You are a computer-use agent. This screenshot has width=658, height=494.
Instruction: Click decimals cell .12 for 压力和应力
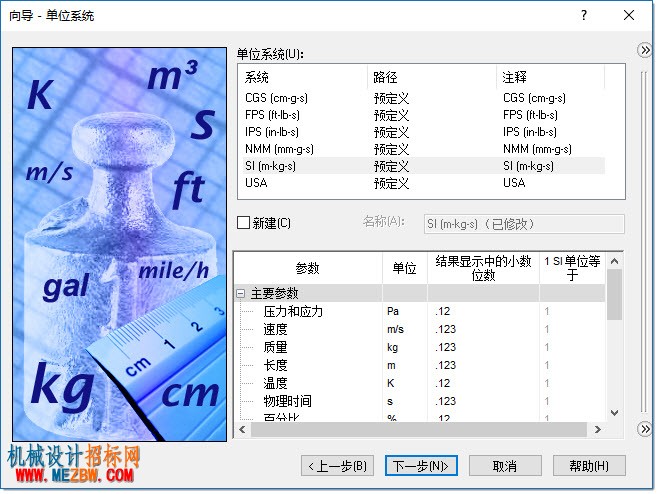pyautogui.click(x=483, y=311)
